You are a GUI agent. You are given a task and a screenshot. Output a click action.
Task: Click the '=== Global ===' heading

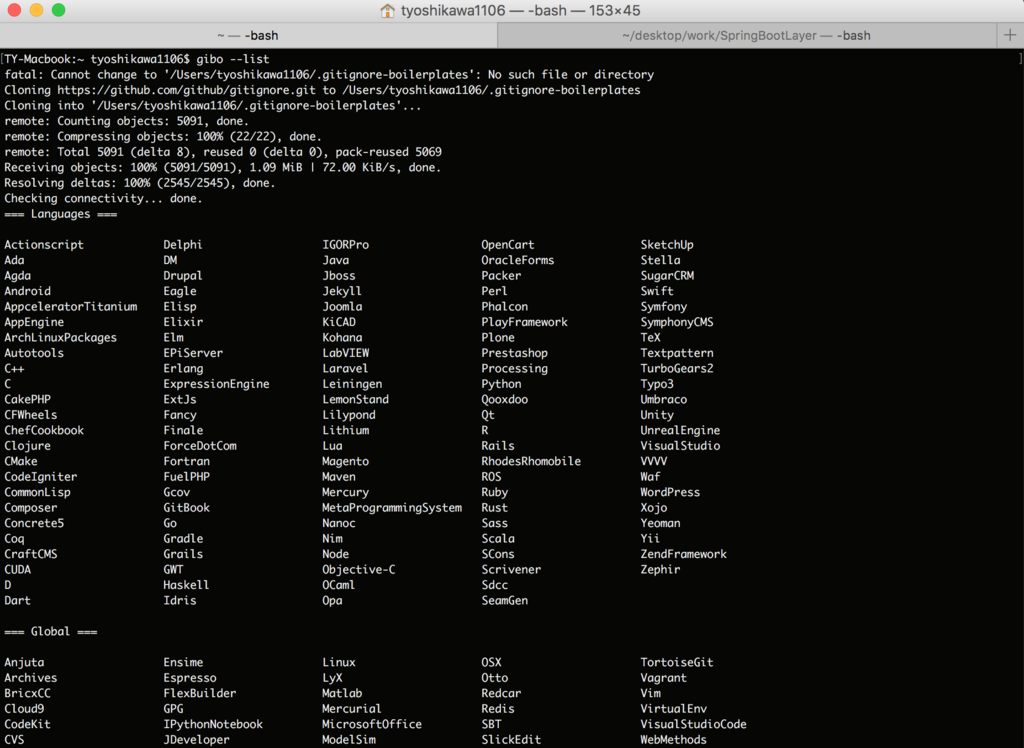[x=50, y=632]
